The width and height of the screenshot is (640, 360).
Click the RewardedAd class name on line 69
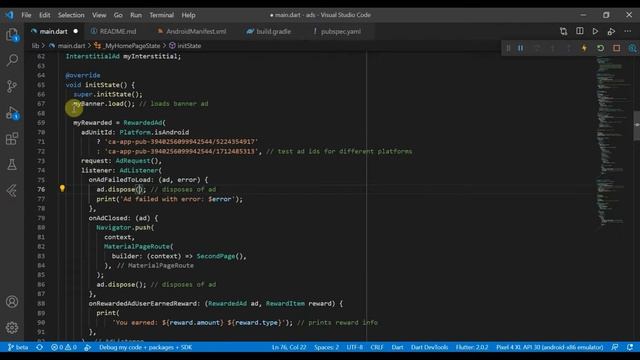[x=143, y=122]
